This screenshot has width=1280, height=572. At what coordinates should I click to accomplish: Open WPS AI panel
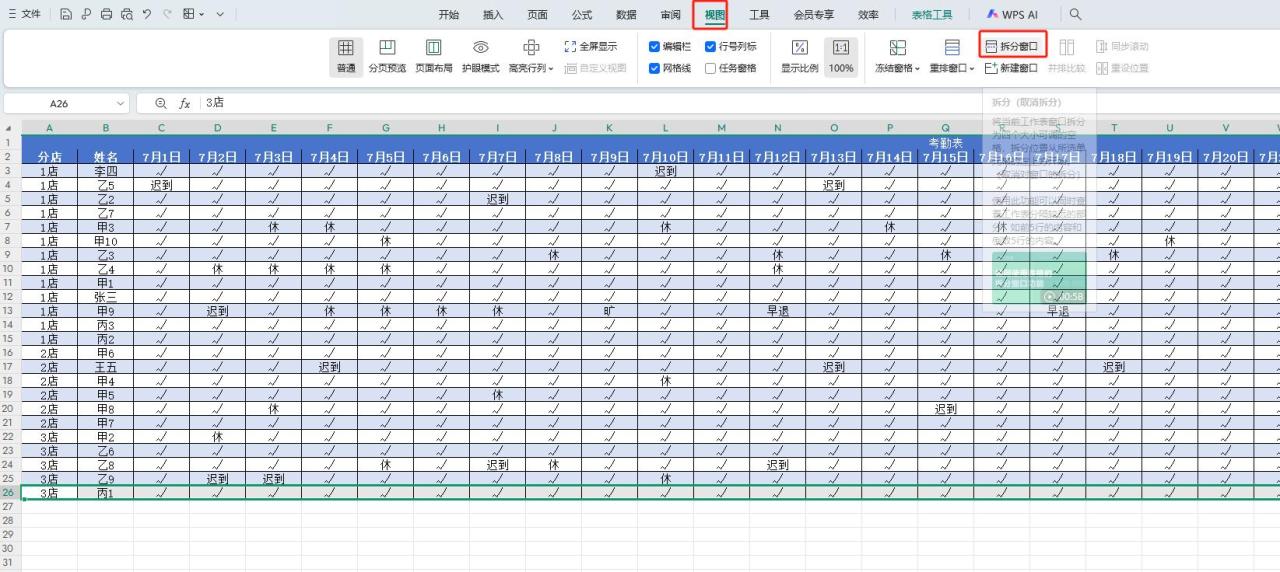1013,15
